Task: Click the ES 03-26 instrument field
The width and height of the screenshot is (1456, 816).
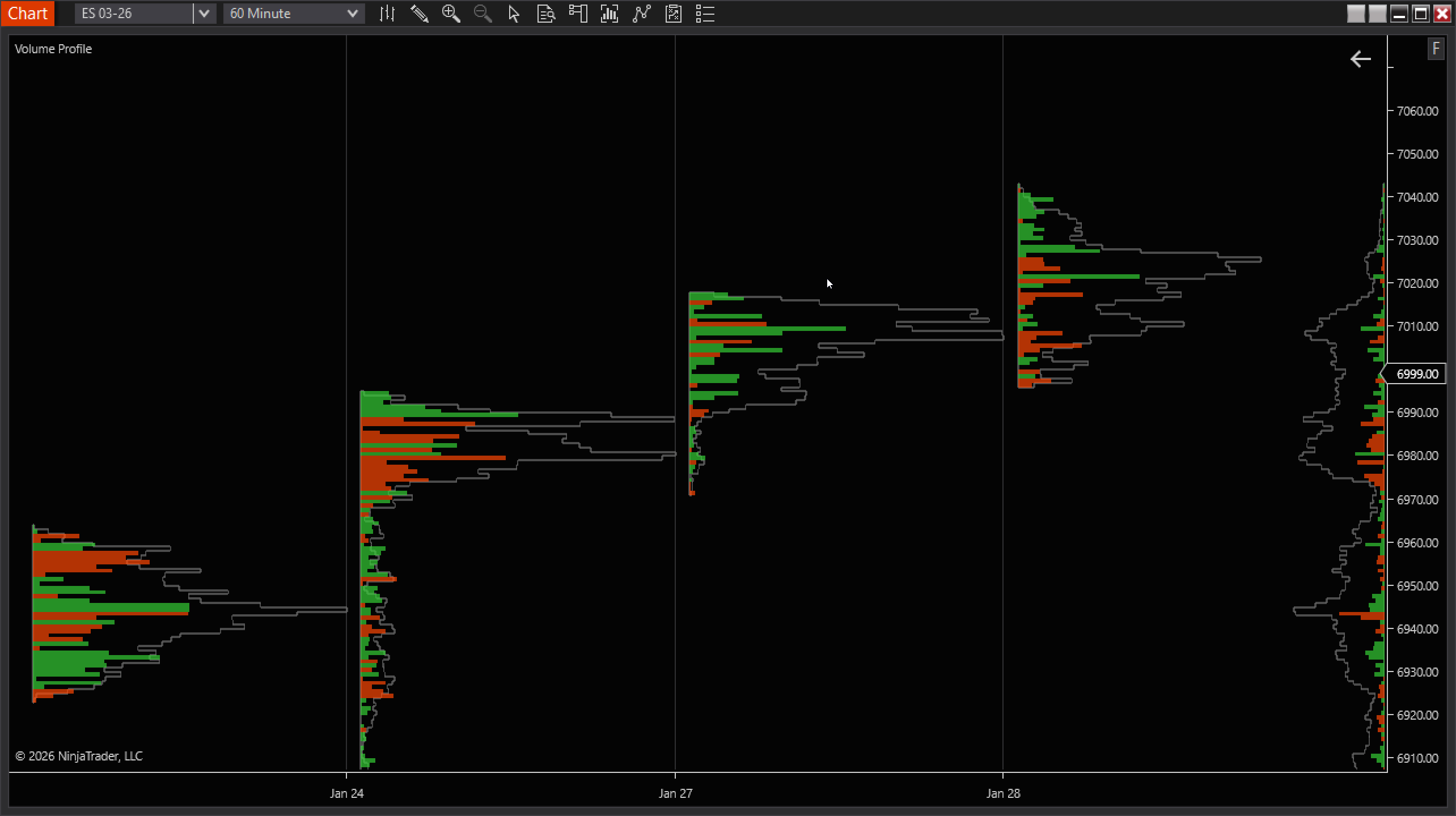Action: click(134, 14)
